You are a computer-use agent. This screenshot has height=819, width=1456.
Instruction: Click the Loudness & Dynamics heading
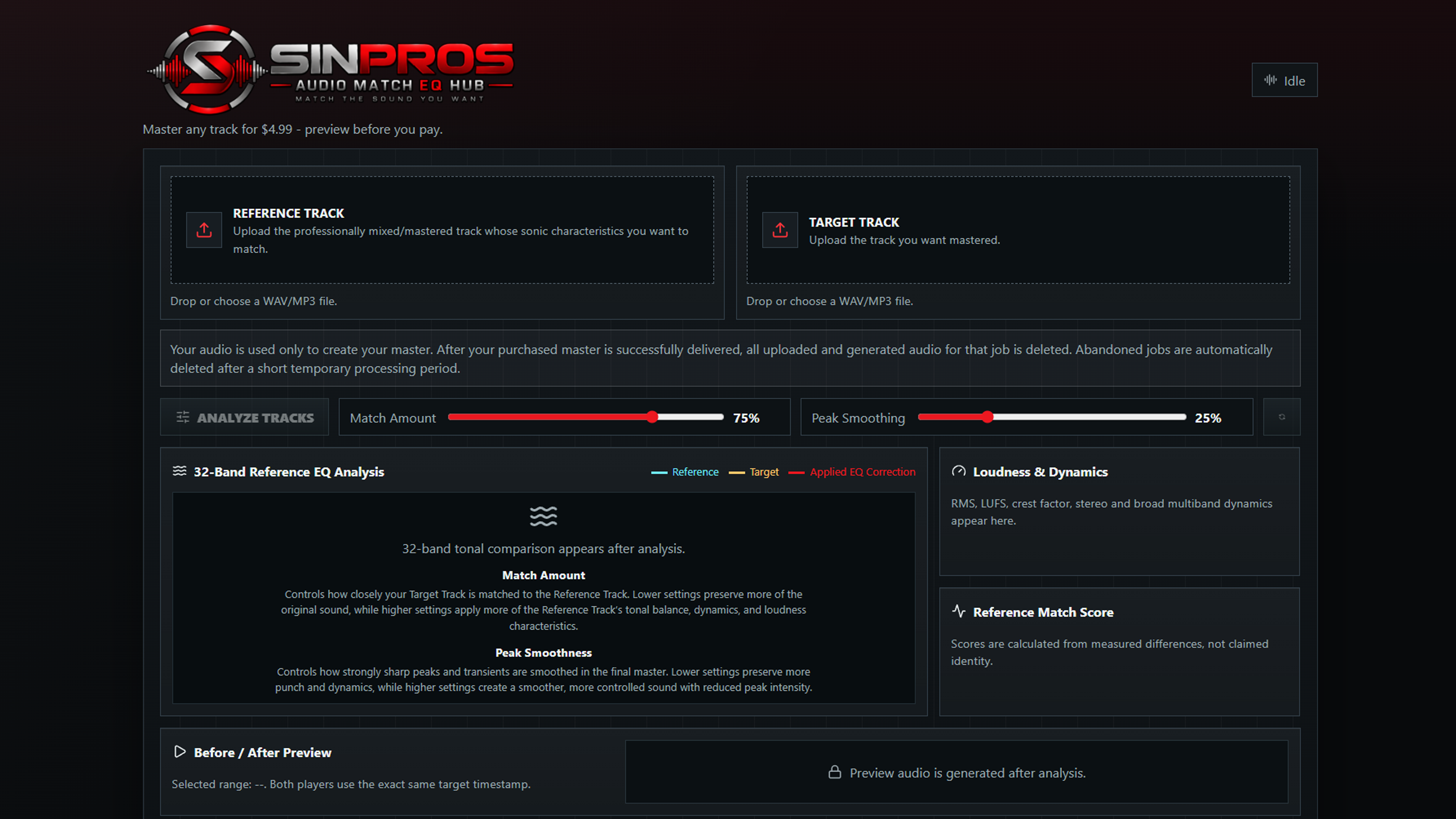pos(1040,472)
